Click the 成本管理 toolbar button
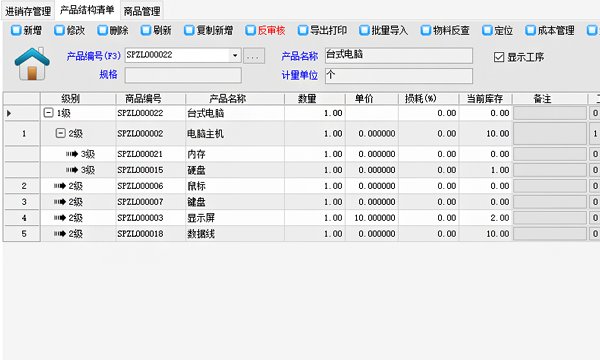This screenshot has width=600, height=360. click(x=550, y=30)
